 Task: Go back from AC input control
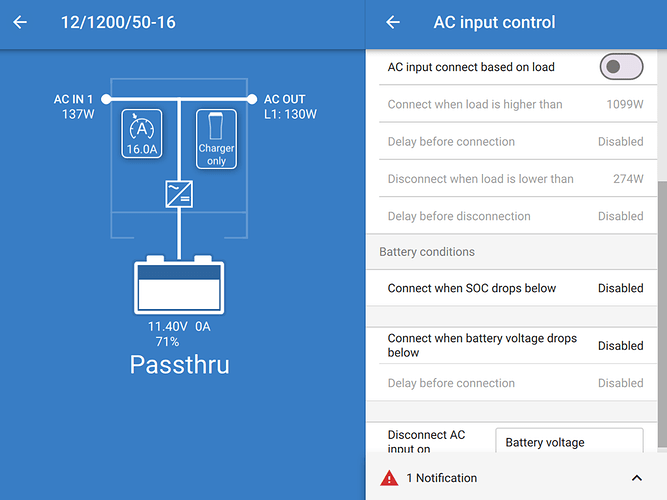[393, 22]
